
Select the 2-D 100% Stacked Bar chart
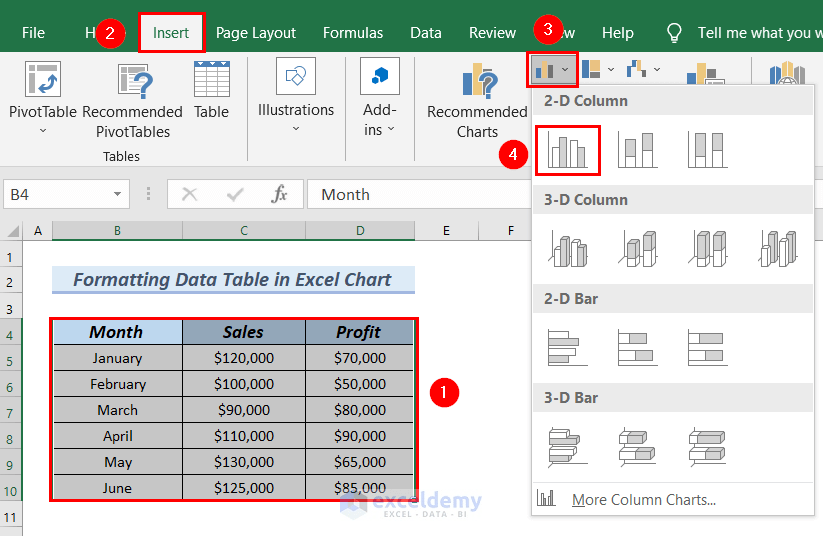pos(708,348)
